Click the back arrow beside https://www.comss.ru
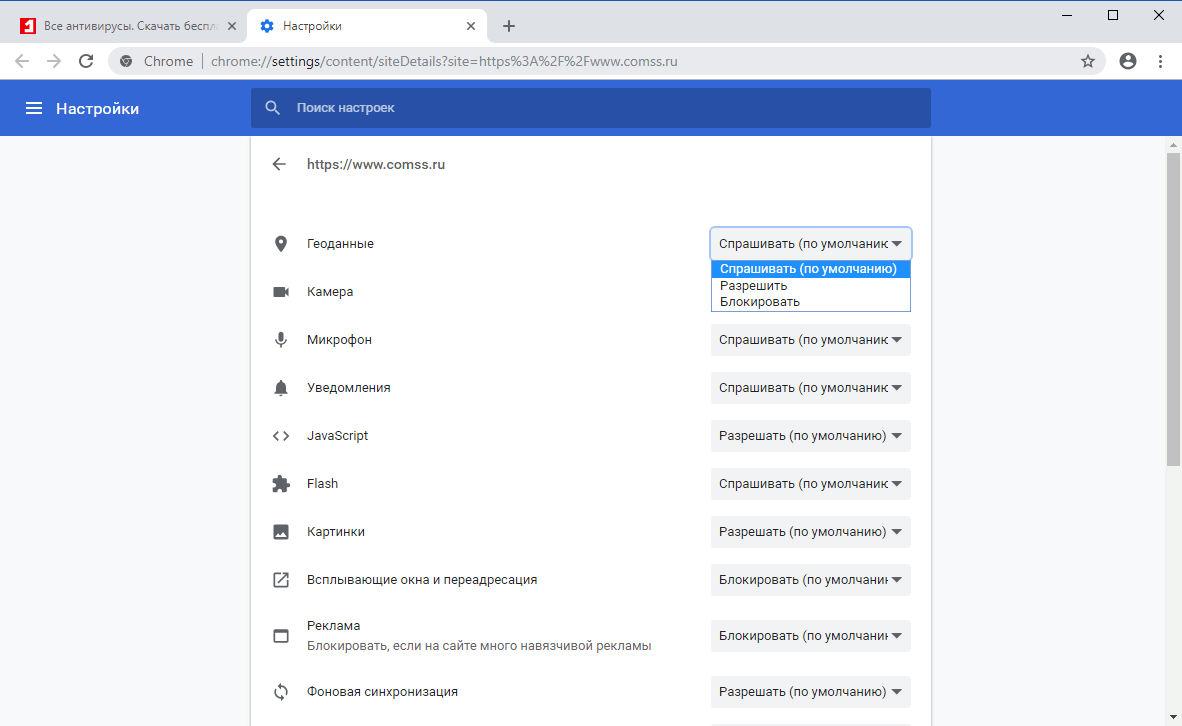 279,164
